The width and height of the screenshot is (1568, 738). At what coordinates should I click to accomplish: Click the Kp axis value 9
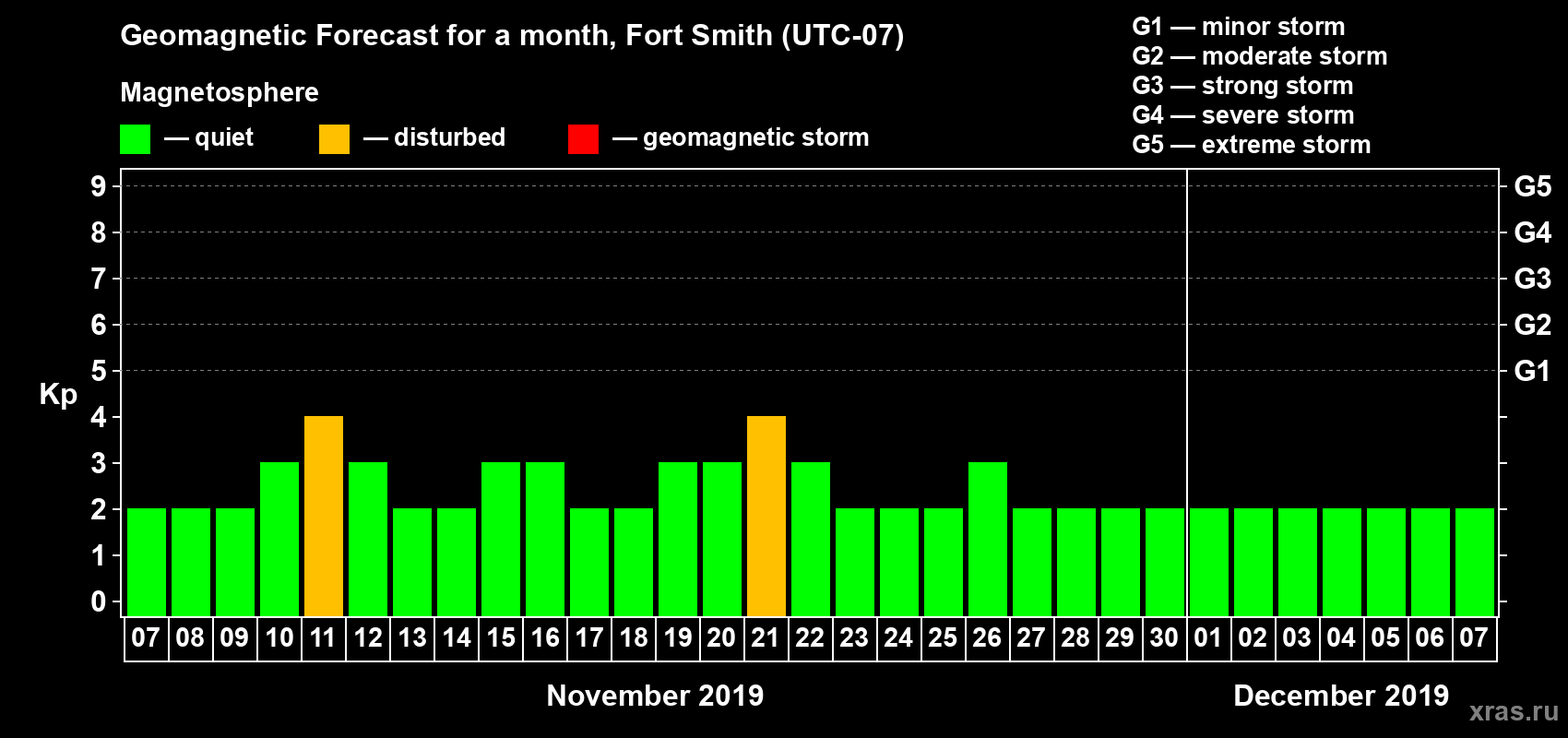tap(99, 186)
